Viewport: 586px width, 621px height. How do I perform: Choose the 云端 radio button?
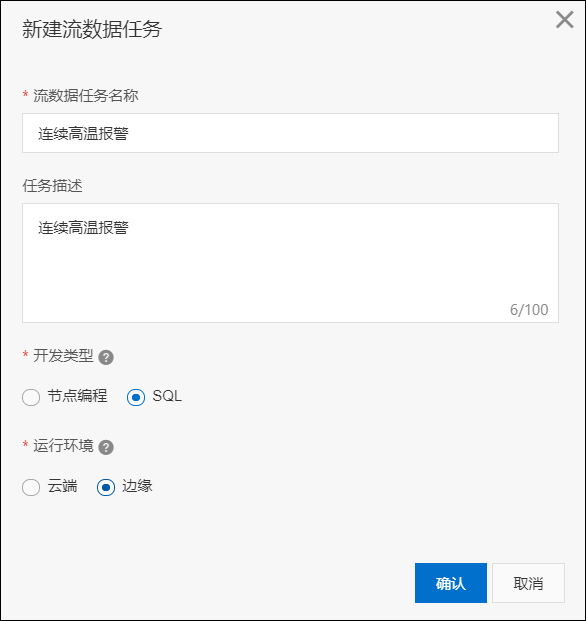pyautogui.click(x=31, y=487)
